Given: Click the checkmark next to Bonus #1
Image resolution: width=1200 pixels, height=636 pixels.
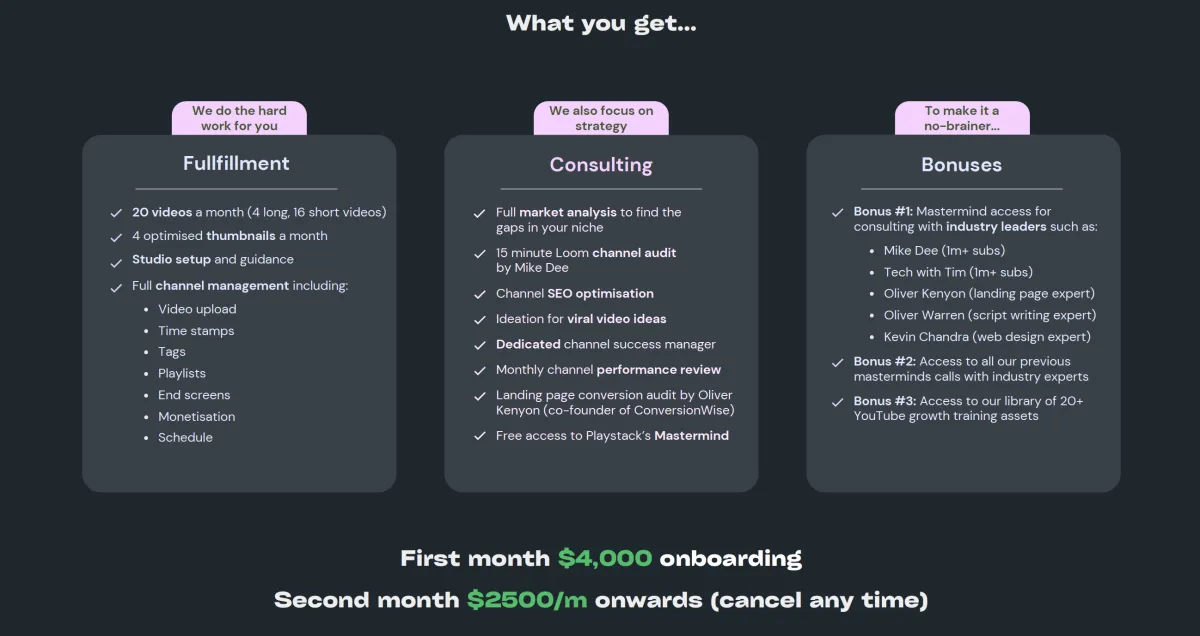Looking at the screenshot, I should click(838, 212).
